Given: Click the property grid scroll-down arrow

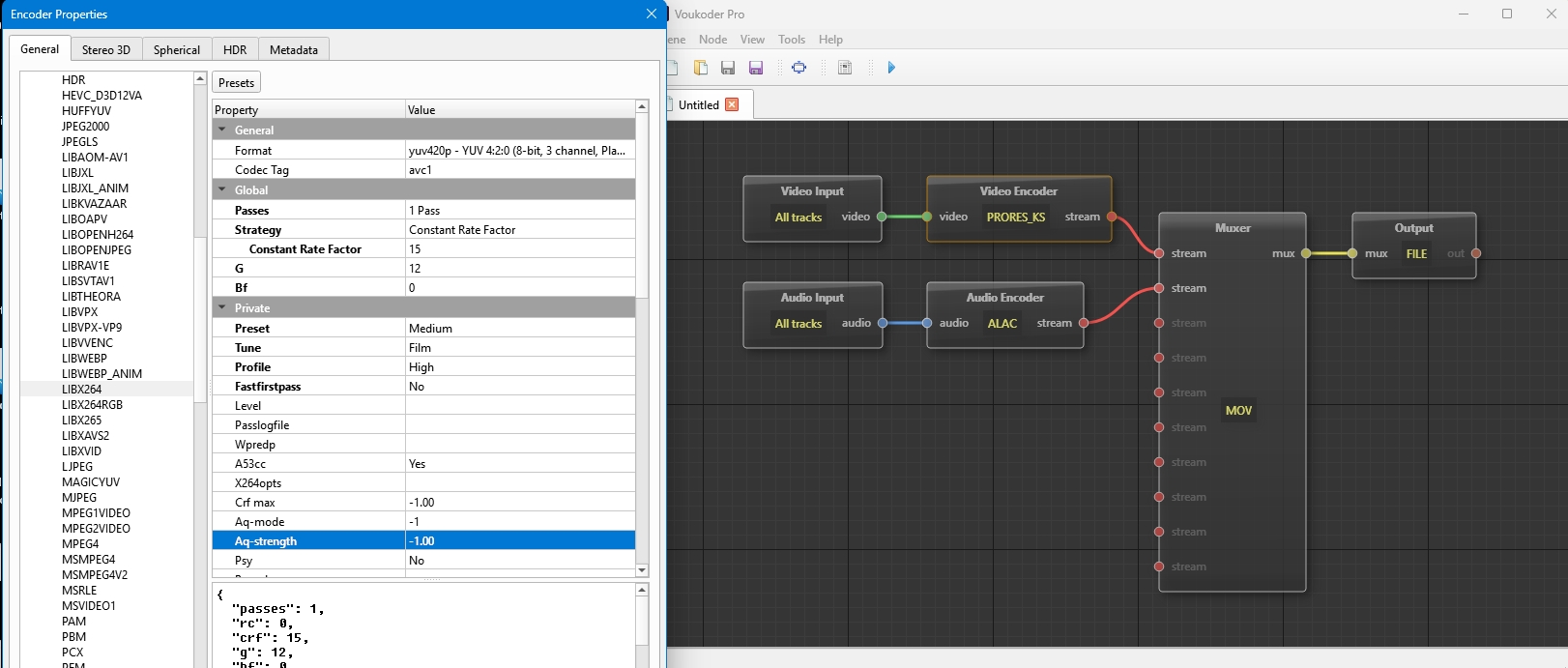Looking at the screenshot, I should click(642, 570).
